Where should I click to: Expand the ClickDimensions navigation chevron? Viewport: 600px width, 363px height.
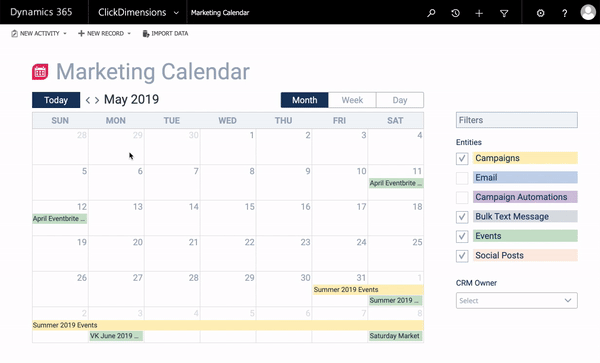176,13
